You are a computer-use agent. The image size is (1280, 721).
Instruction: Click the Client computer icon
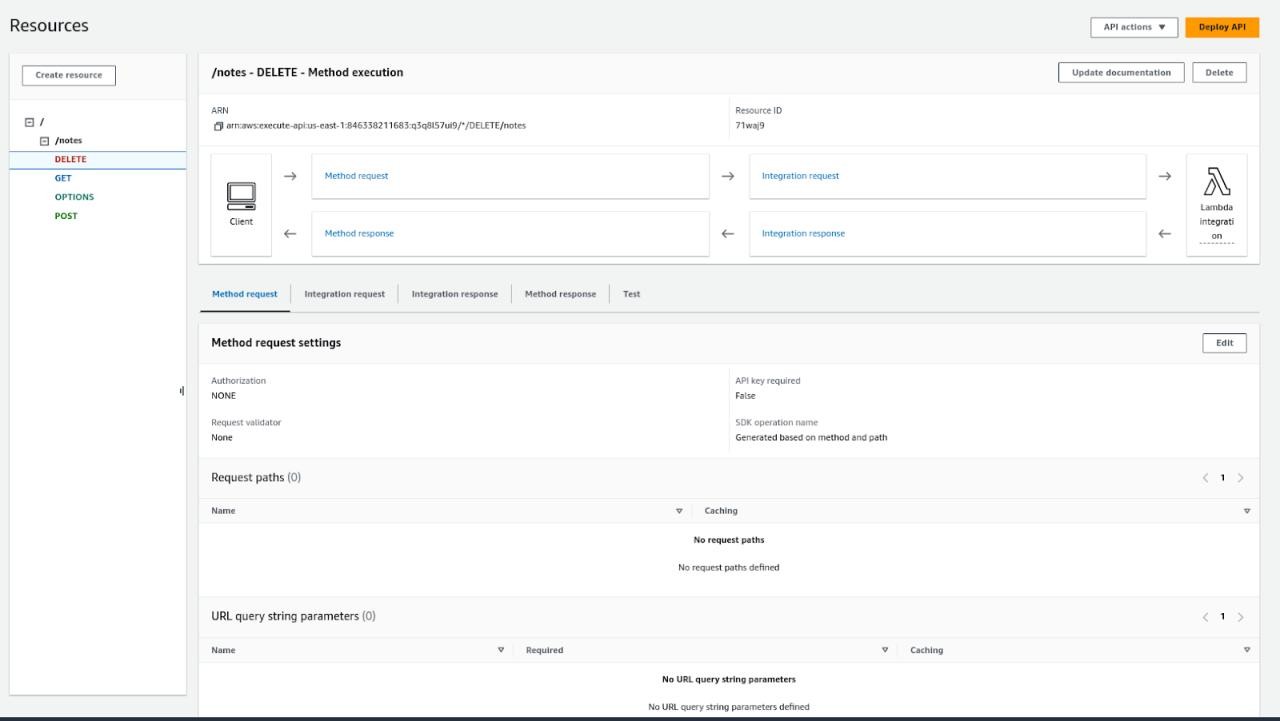click(241, 195)
